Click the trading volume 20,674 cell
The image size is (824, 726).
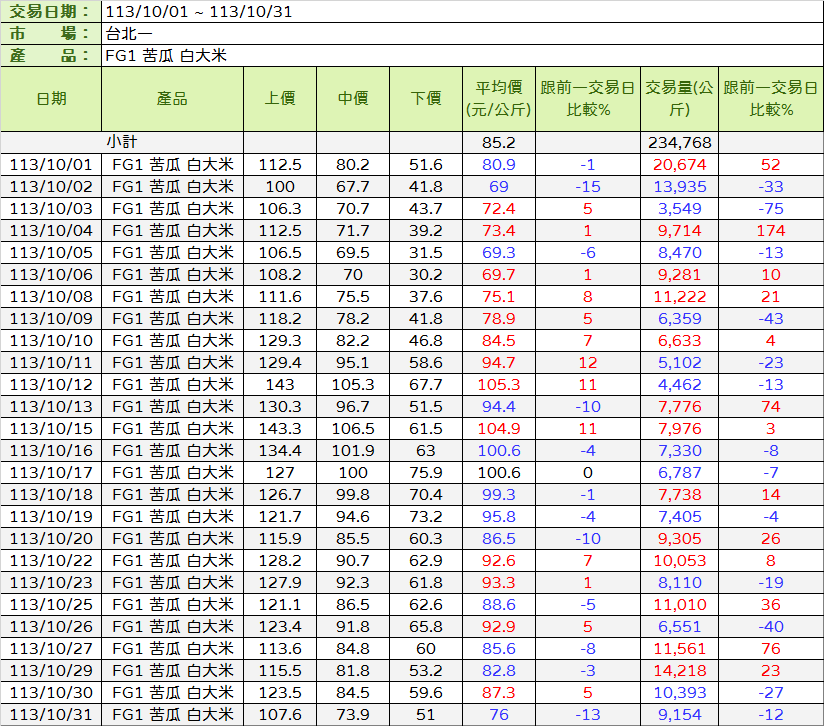(679, 164)
